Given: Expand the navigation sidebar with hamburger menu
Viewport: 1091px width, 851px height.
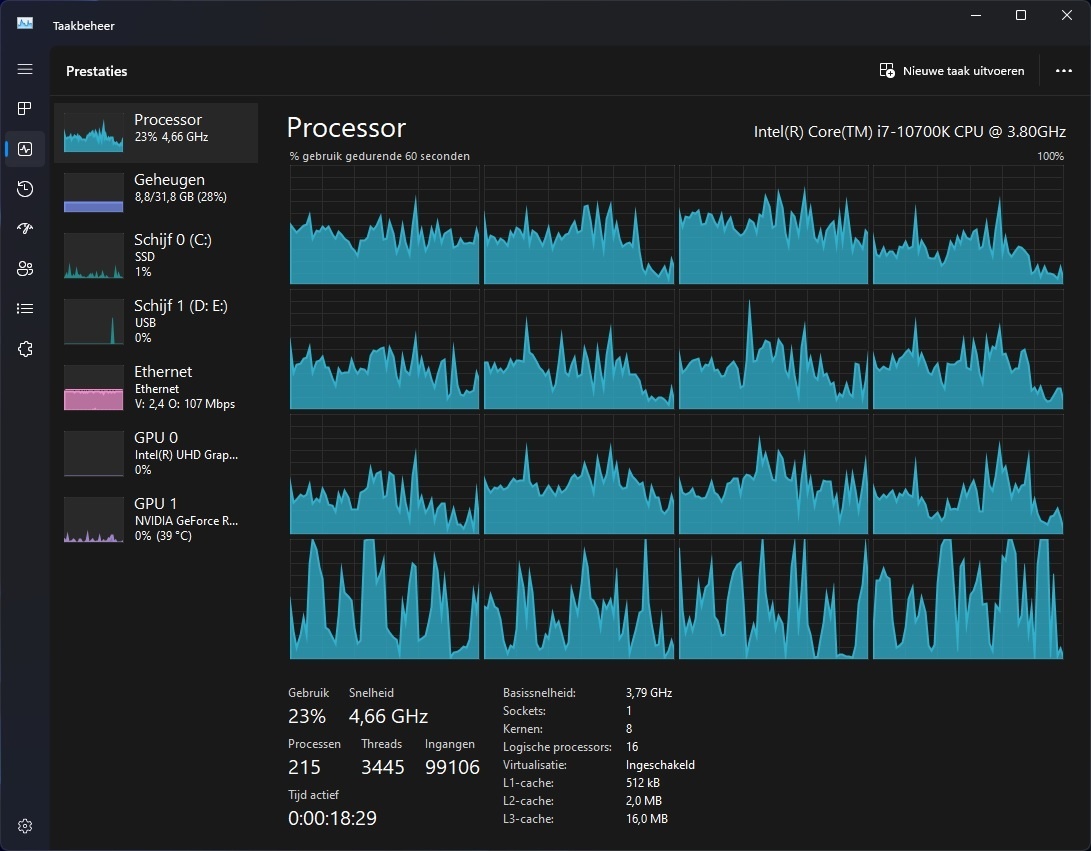Looking at the screenshot, I should (x=25, y=69).
